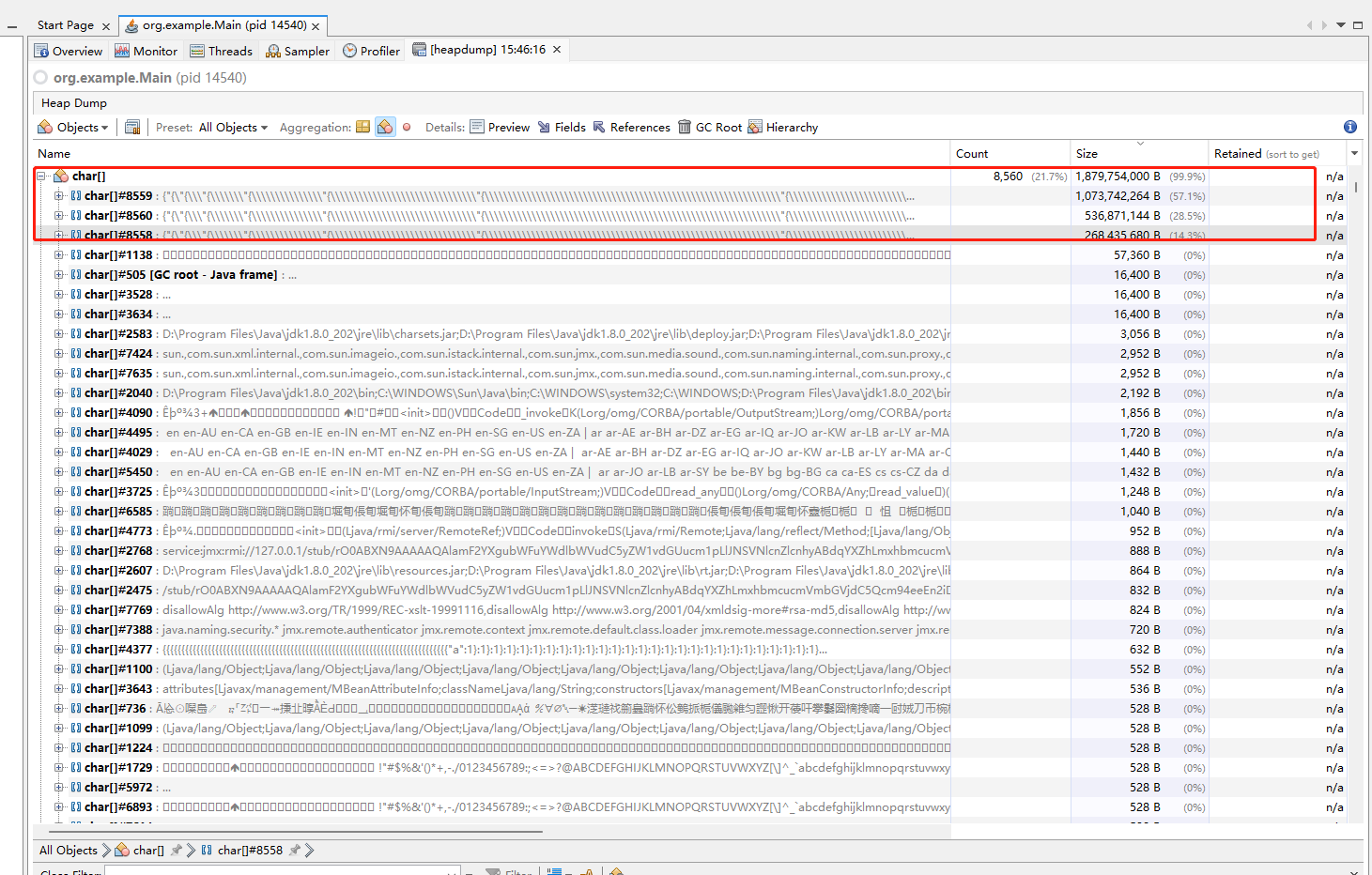Toggle the Fields details view
The image size is (1372, 875).
[x=562, y=128]
